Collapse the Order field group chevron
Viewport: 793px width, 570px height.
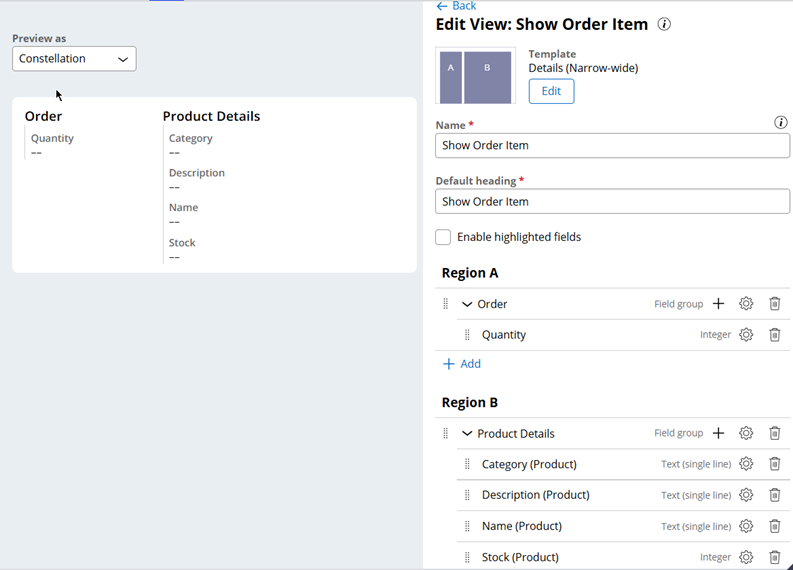pos(467,304)
